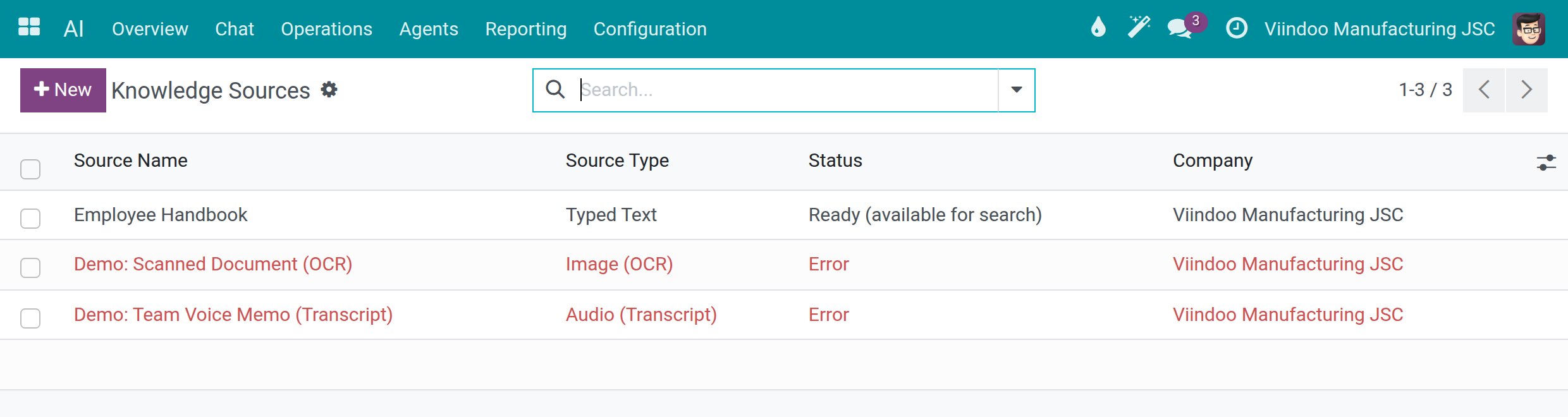
Task: Open optional columns adjust icon
Action: (x=1547, y=162)
